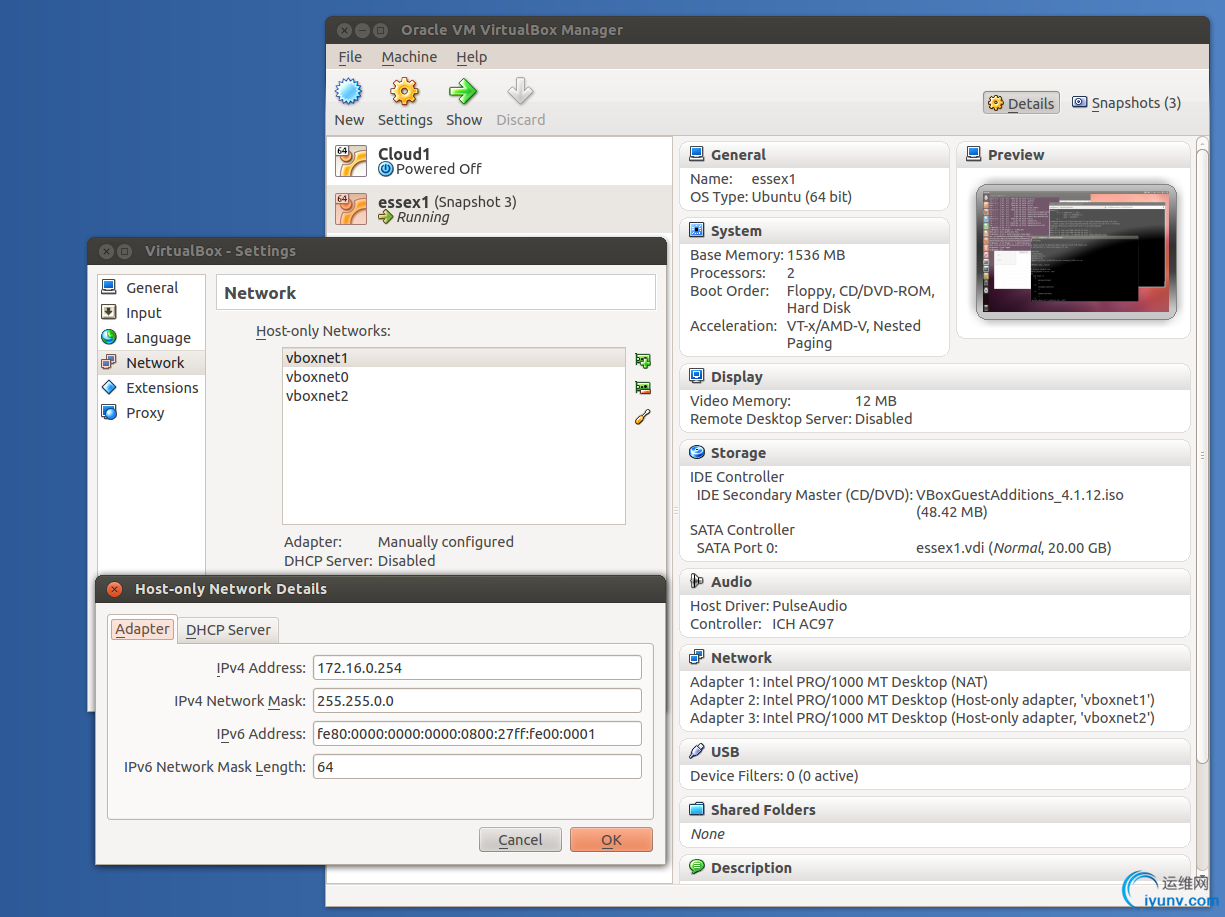Click the General section monitor icon in details
The width and height of the screenshot is (1225, 917).
[697, 155]
